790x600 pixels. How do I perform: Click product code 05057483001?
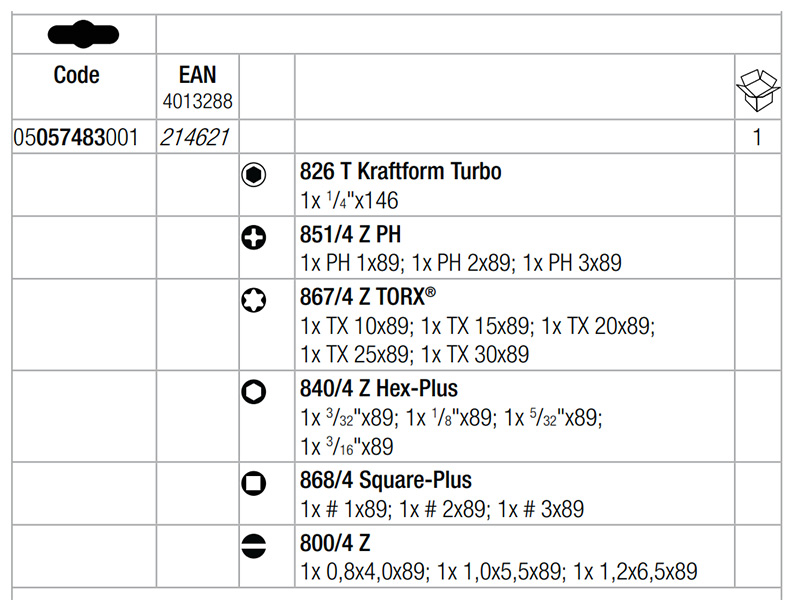coord(77,137)
